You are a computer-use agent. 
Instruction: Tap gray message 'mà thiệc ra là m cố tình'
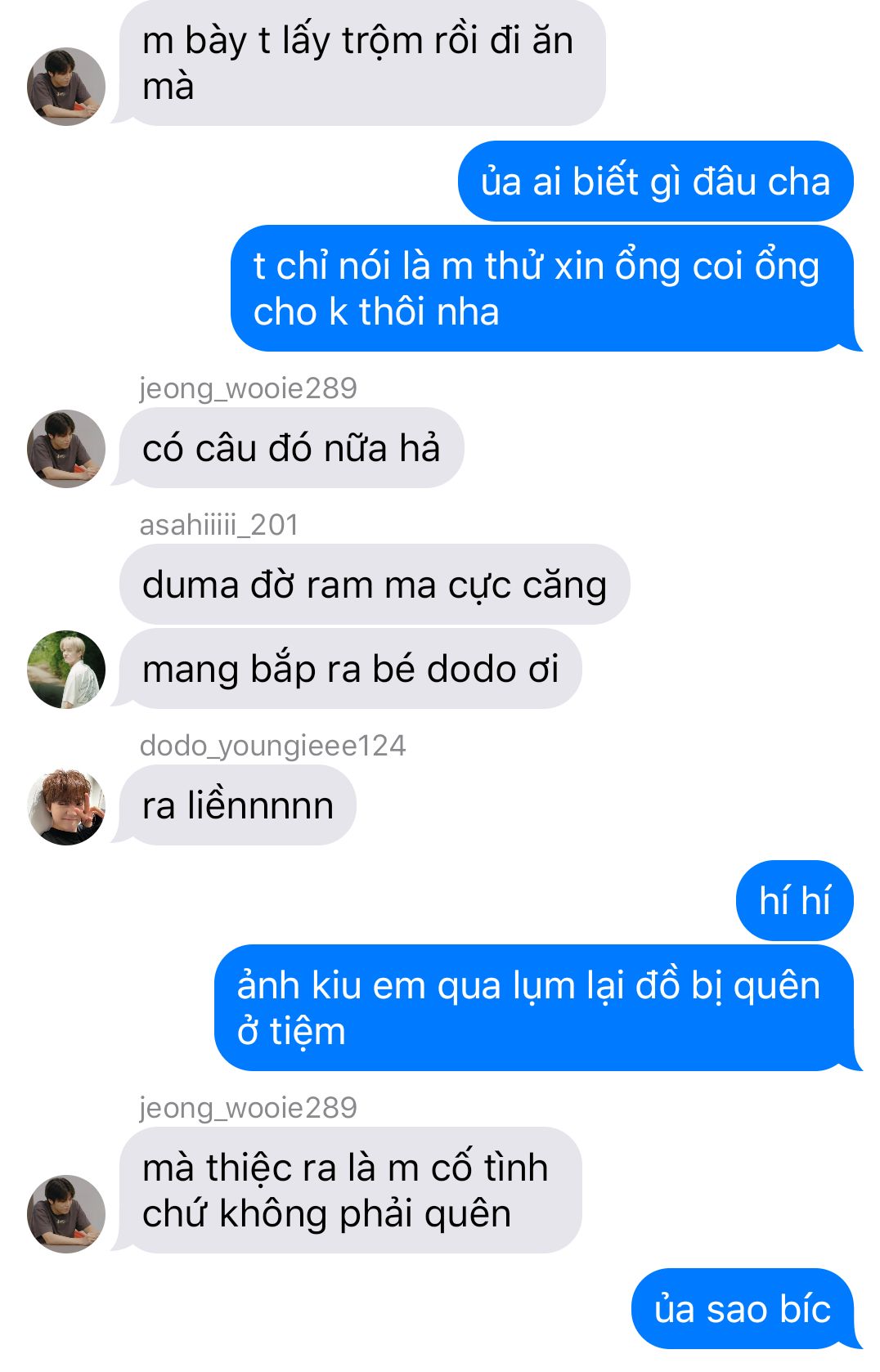coord(351,1190)
